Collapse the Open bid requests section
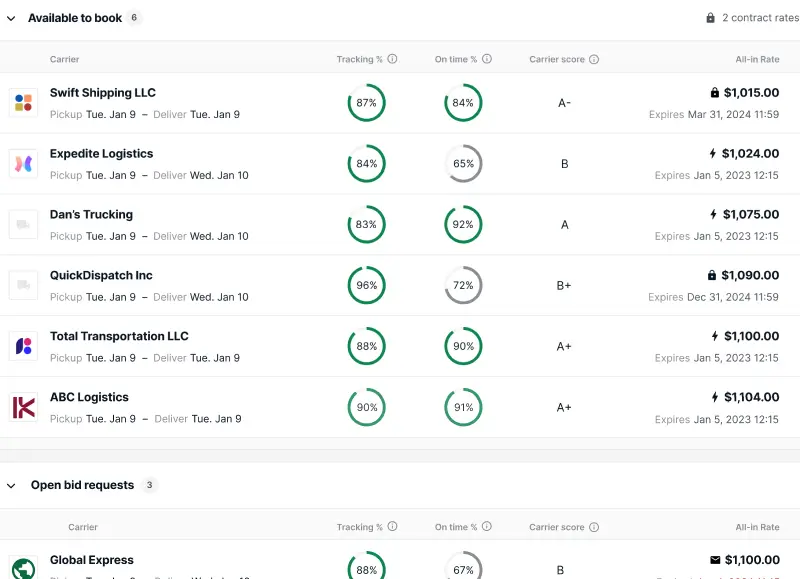 point(11,486)
